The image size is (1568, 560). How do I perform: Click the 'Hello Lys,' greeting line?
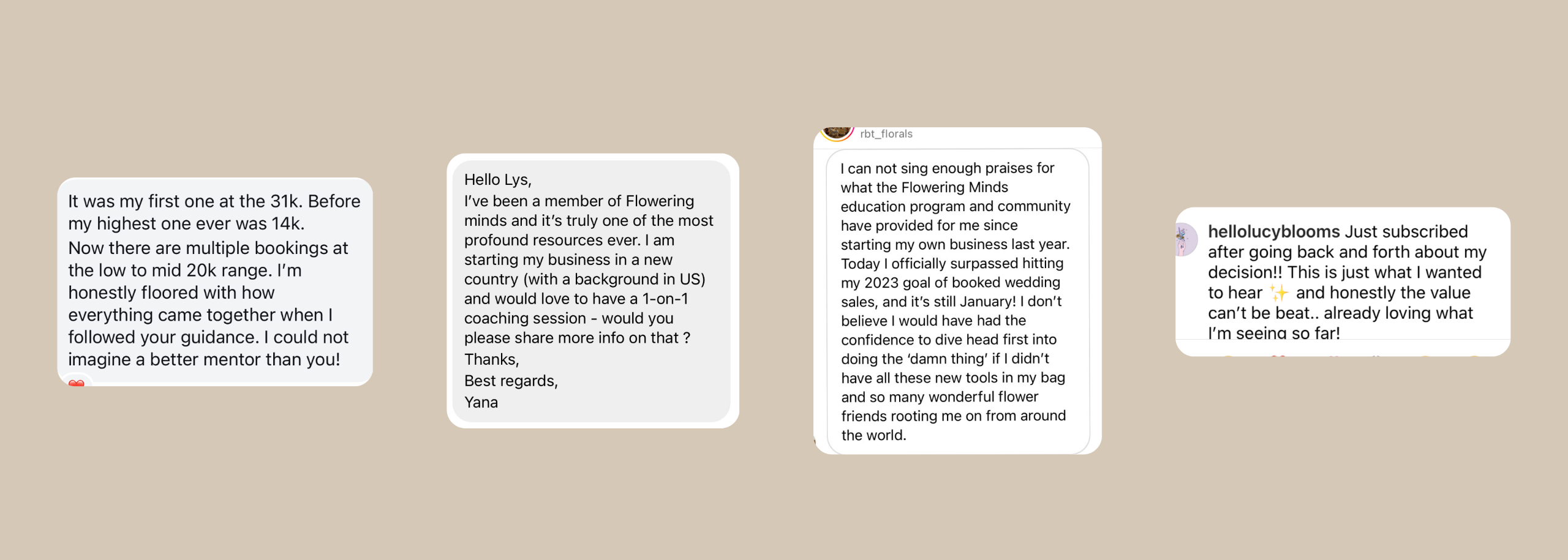(x=497, y=179)
